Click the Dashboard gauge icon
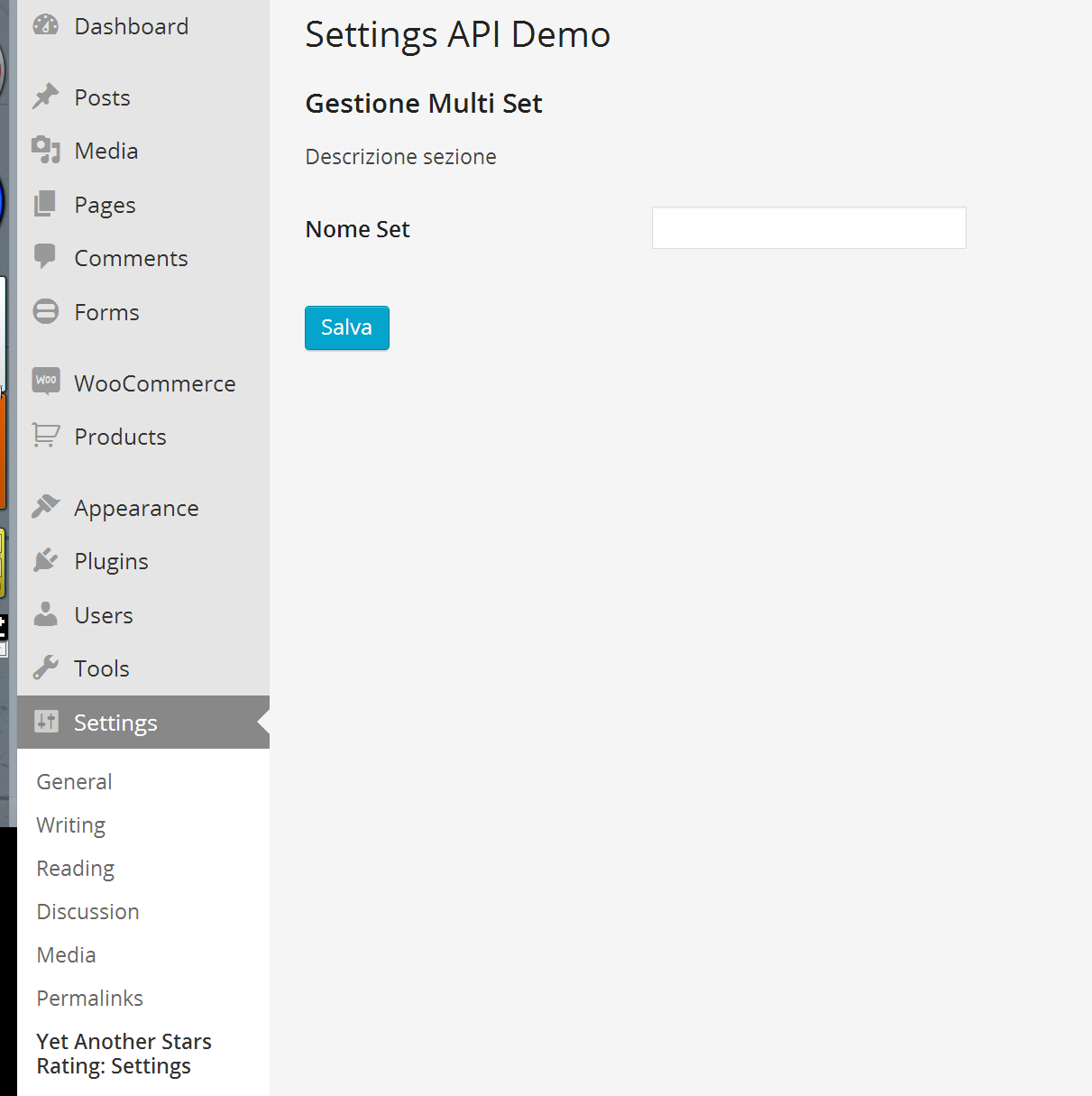This screenshot has width=1092, height=1096. click(45, 25)
